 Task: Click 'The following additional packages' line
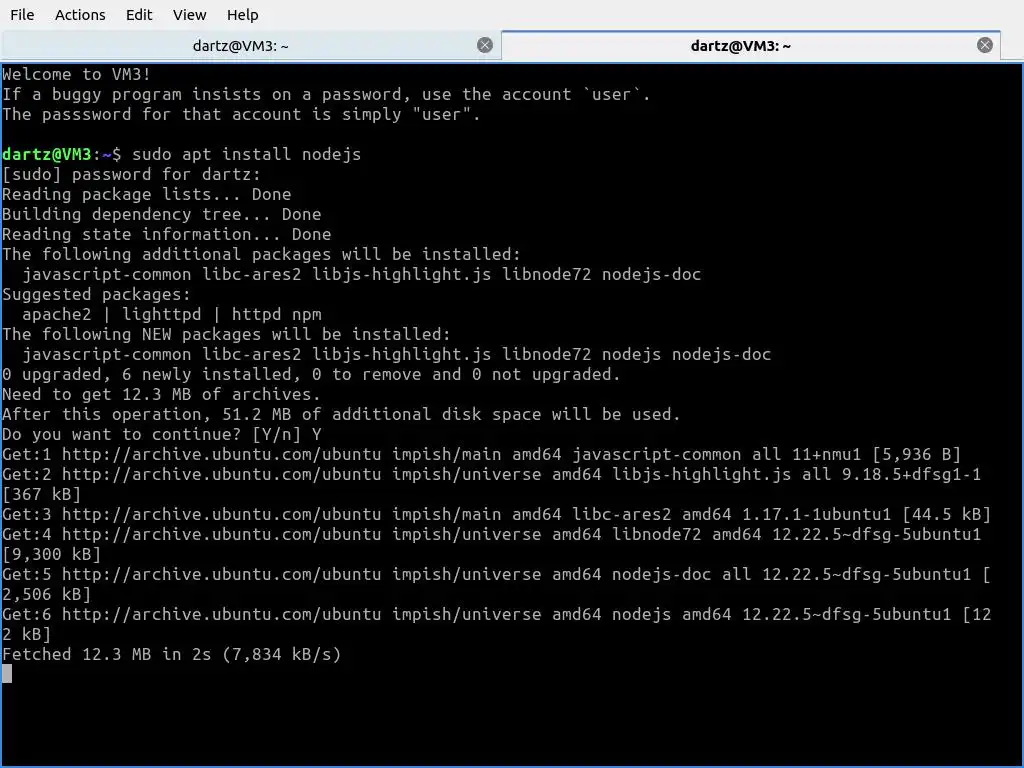tap(261, 255)
